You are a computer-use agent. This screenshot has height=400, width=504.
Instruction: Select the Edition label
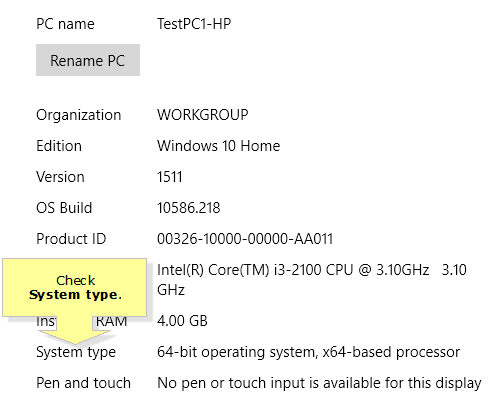pos(59,146)
